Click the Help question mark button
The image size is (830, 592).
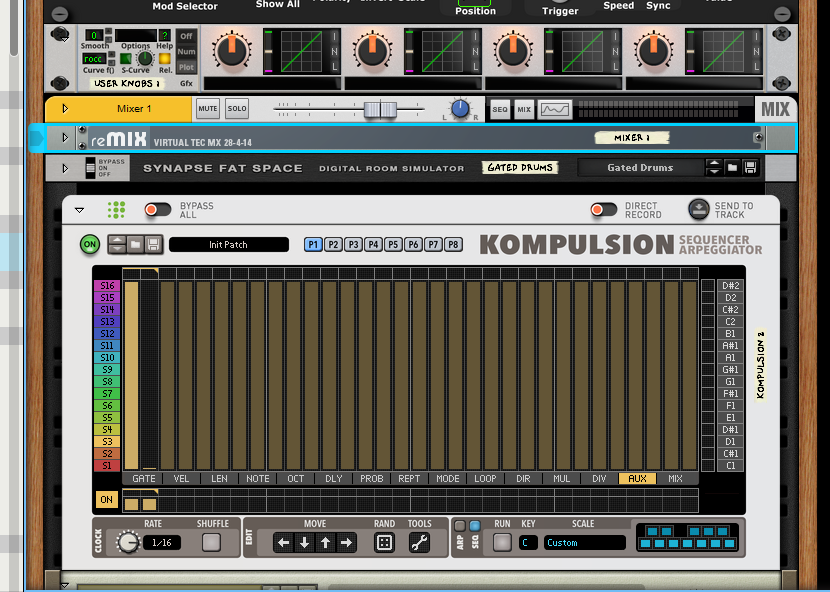(x=165, y=35)
